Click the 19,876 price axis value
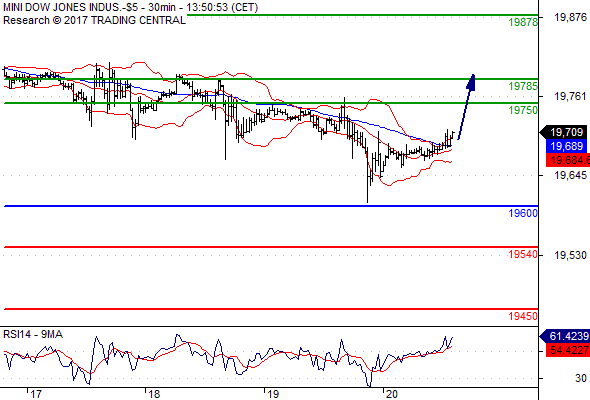 (570, 17)
